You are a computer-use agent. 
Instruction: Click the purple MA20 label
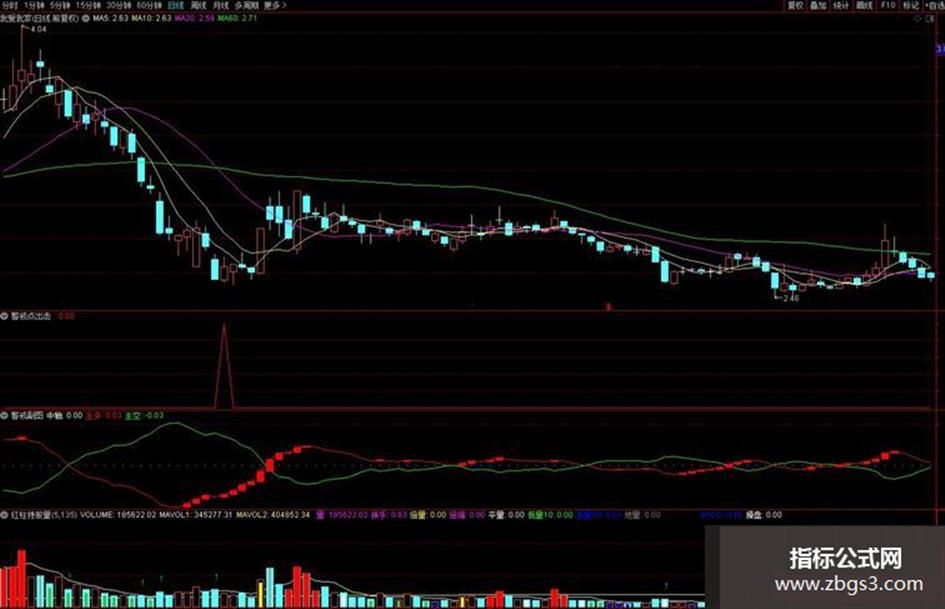pyautogui.click(x=194, y=19)
